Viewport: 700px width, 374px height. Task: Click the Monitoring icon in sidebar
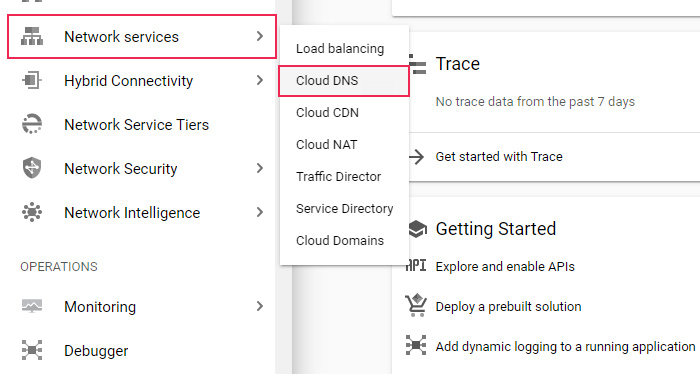tap(32, 306)
